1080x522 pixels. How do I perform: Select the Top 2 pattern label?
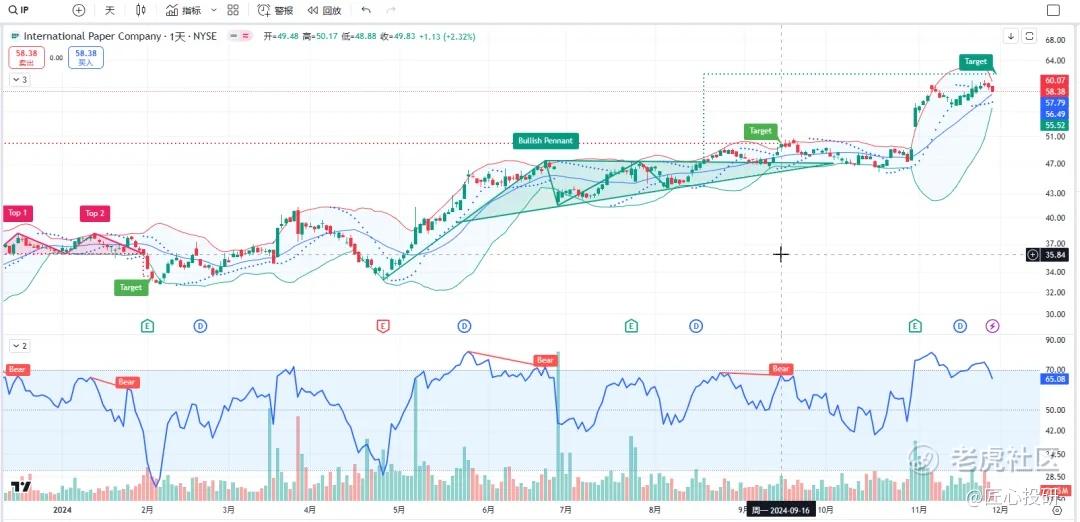pos(95,213)
